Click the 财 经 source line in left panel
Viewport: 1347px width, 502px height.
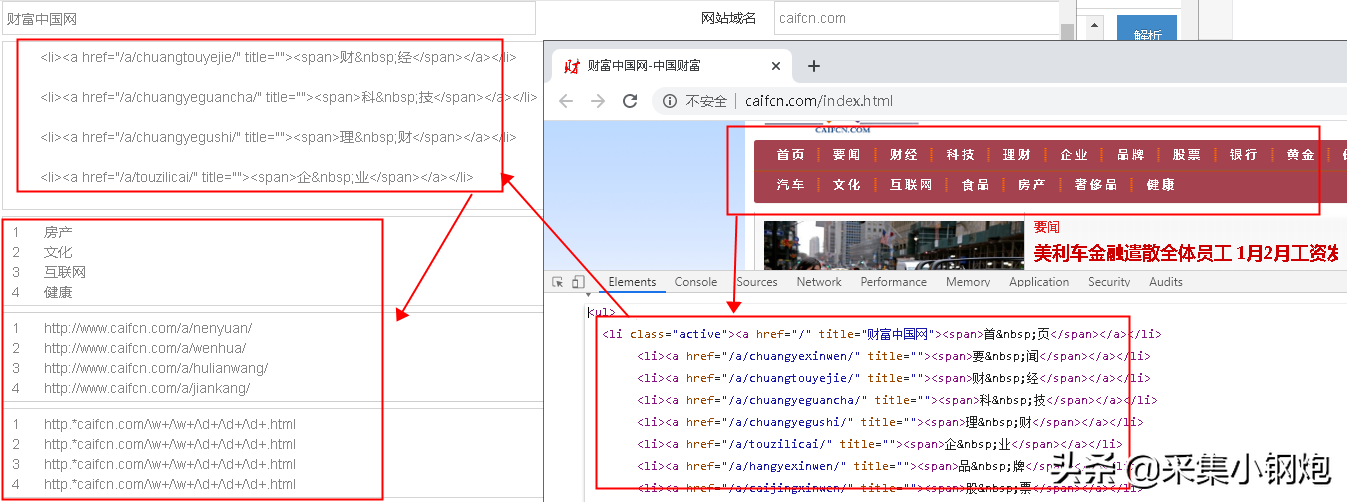278,57
